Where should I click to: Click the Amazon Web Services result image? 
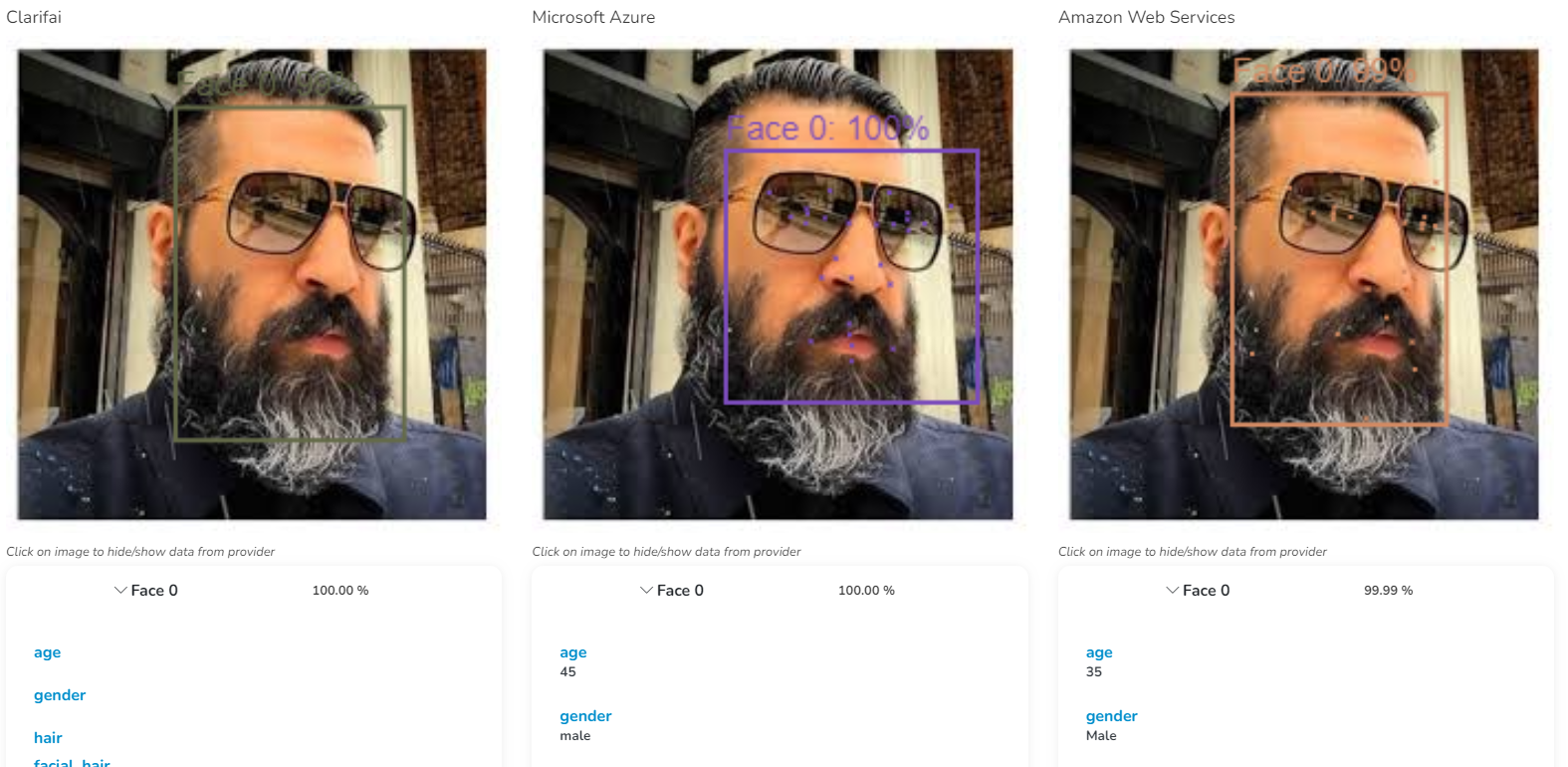click(1304, 284)
